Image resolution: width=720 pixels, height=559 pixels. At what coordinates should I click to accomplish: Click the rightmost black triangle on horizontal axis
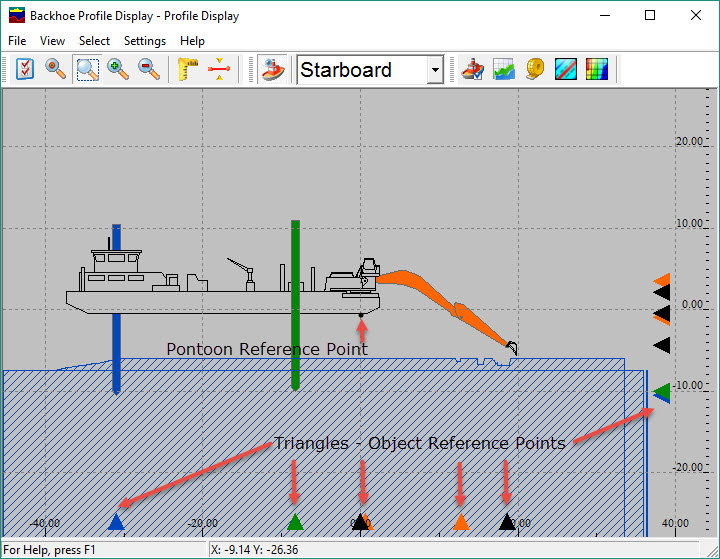click(507, 522)
